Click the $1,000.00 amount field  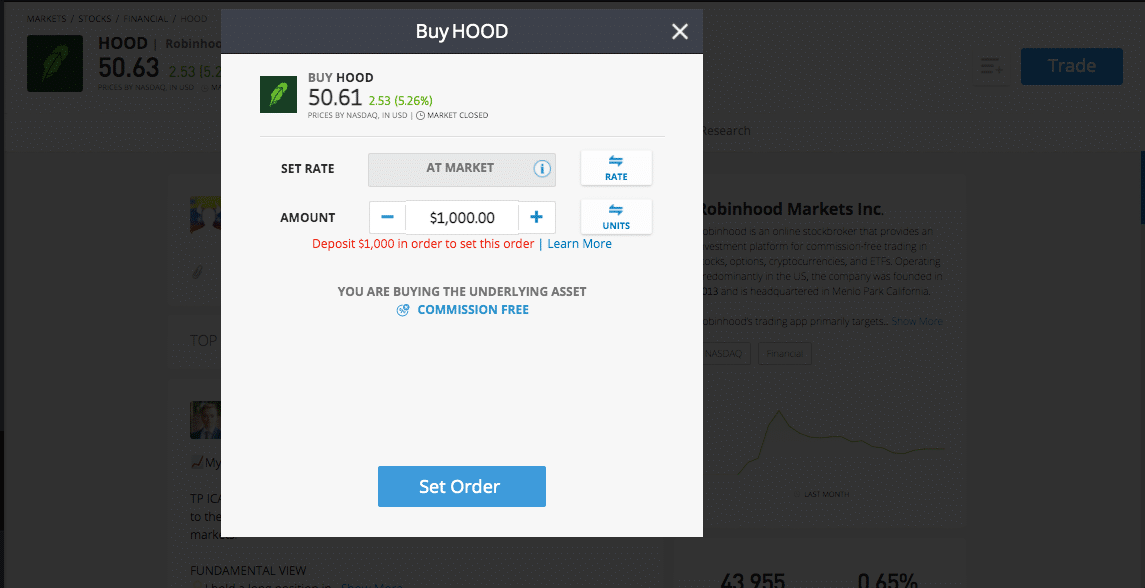[462, 217]
